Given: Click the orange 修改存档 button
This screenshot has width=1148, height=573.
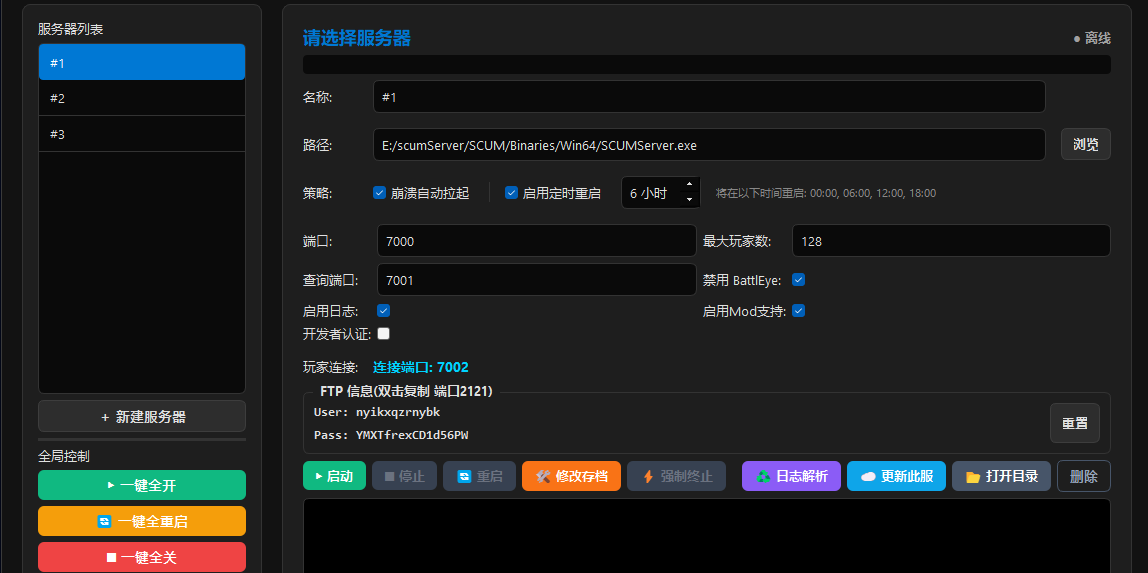Looking at the screenshot, I should 571,476.
